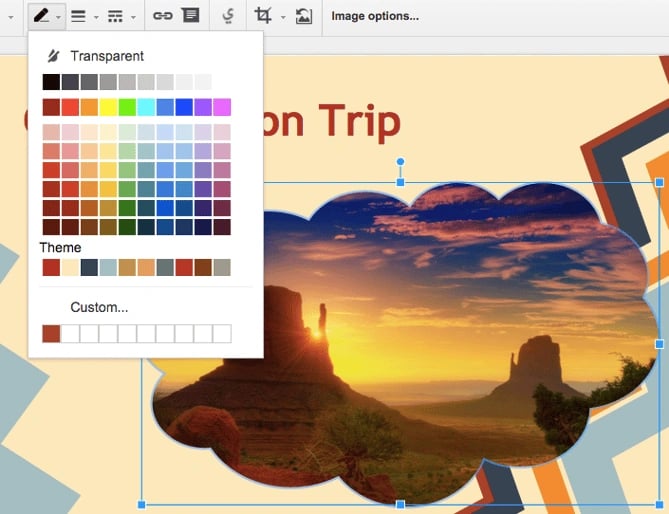Choose the bright green color swatch
Image resolution: width=669 pixels, height=514 pixels.
(127, 107)
